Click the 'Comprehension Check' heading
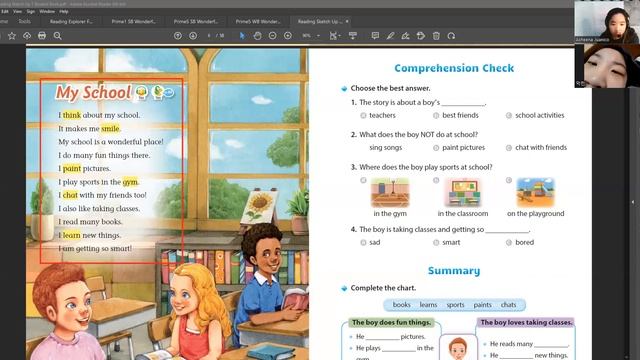 [454, 68]
